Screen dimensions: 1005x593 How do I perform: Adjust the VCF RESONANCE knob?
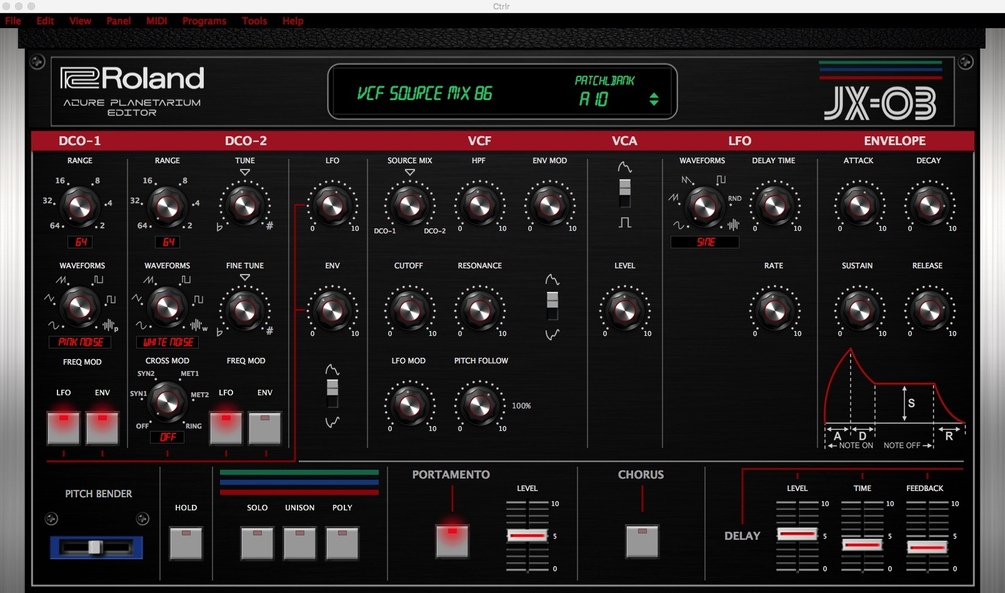(x=480, y=313)
